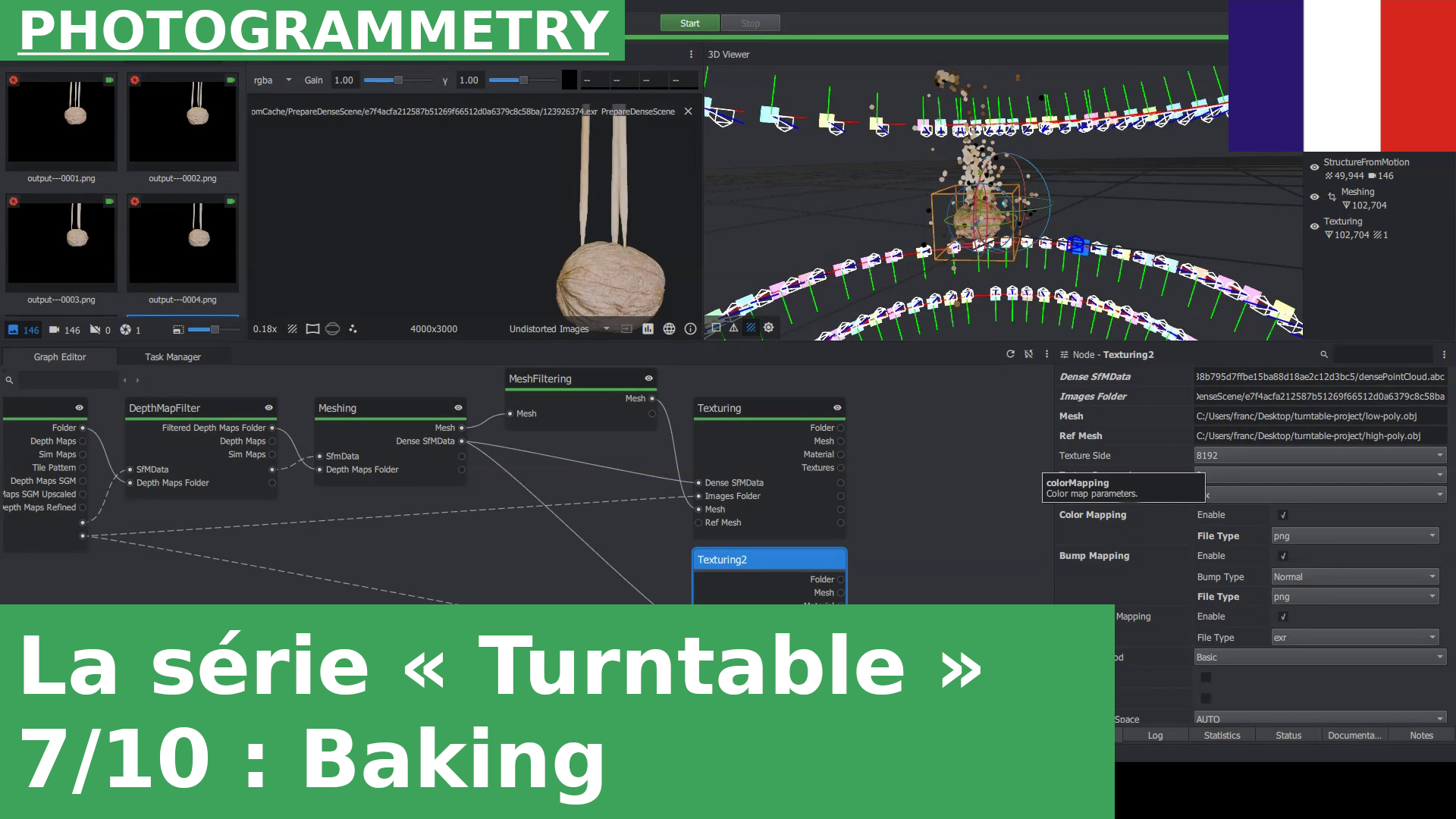Toggle Texturing visibility eye in 3D viewer
The width and height of the screenshot is (1456, 819).
pos(1314,227)
